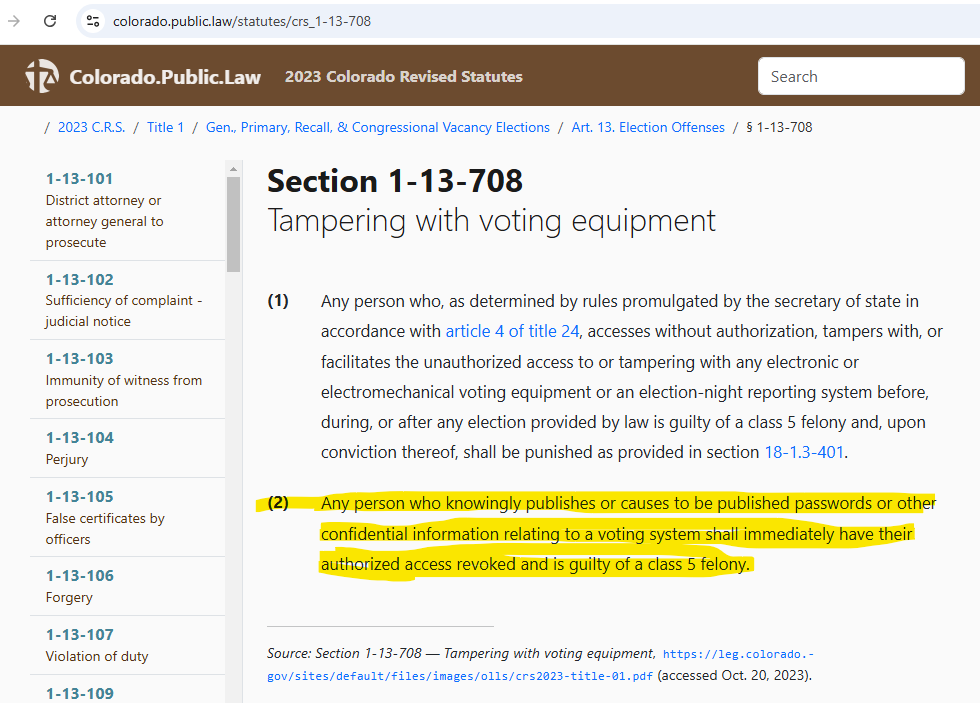Follow section 18-1.3-401 link
This screenshot has height=703, width=980.
[804, 452]
